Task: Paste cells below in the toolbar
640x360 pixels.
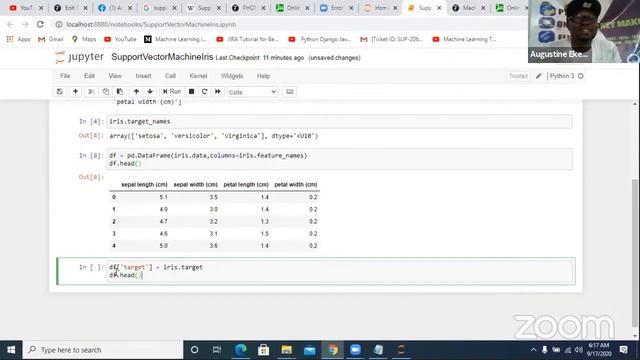Action: coord(120,92)
